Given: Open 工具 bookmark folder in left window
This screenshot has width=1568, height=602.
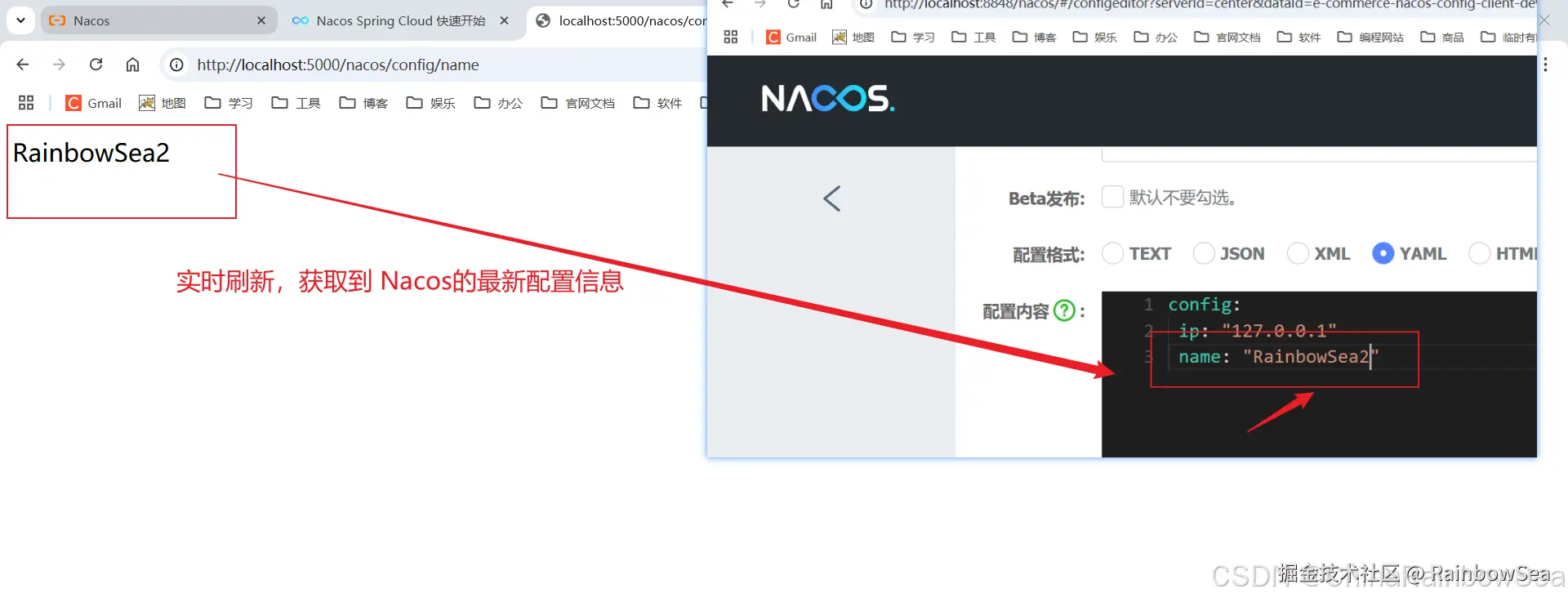Looking at the screenshot, I should pyautogui.click(x=296, y=103).
